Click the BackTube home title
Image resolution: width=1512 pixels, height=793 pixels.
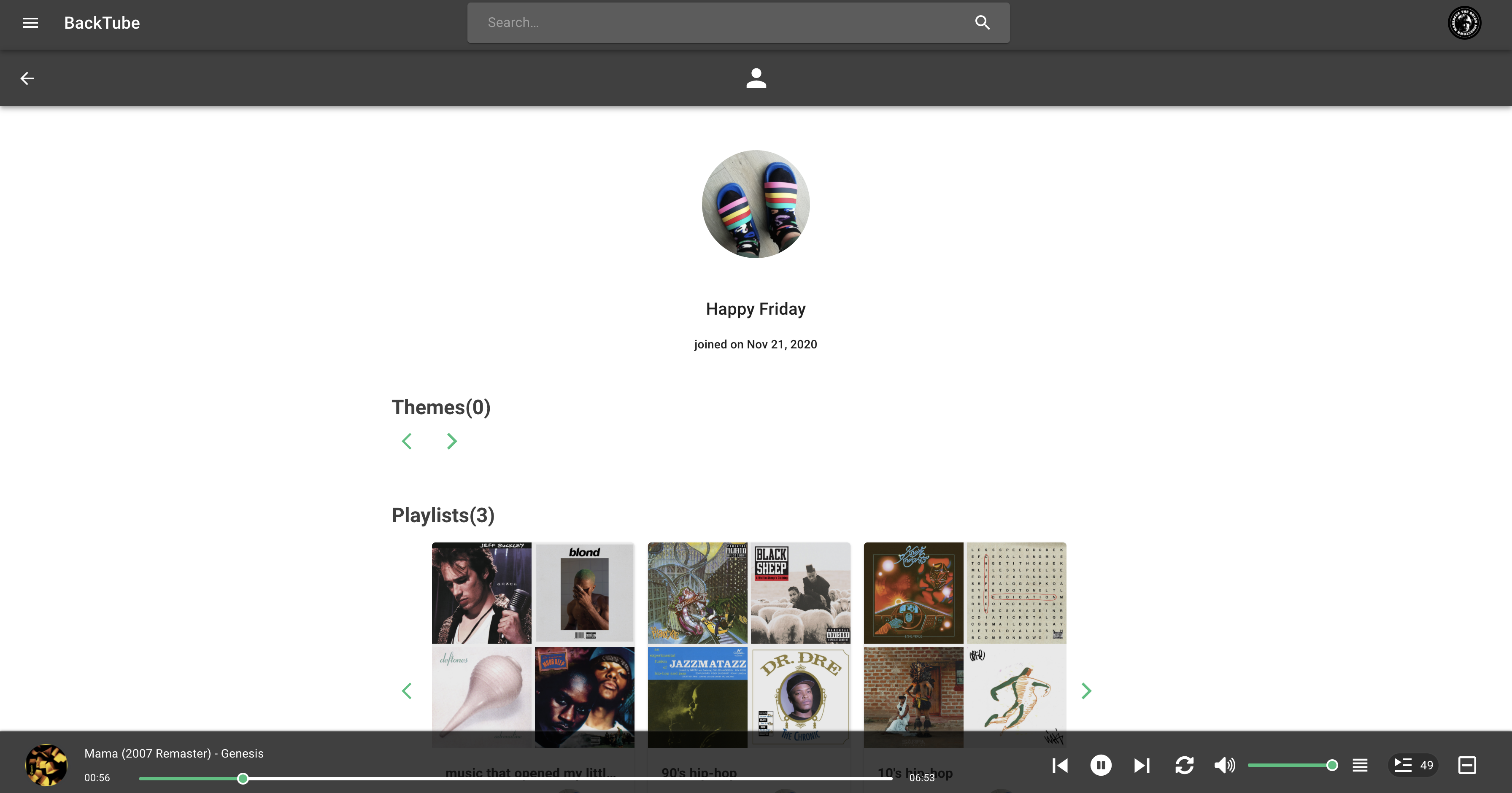coord(102,23)
